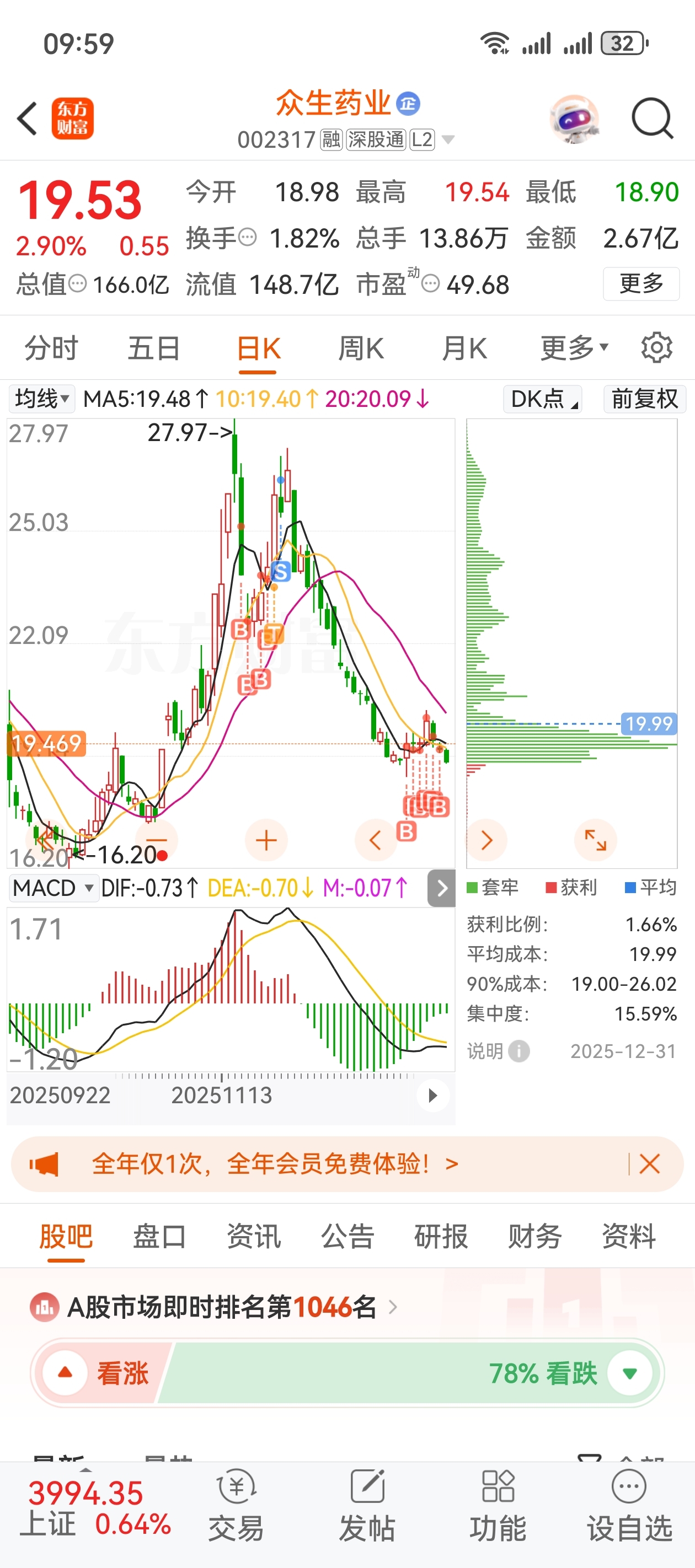Image resolution: width=695 pixels, height=1568 pixels.
Task: Tap info icon next to 换手
Action: (247, 237)
